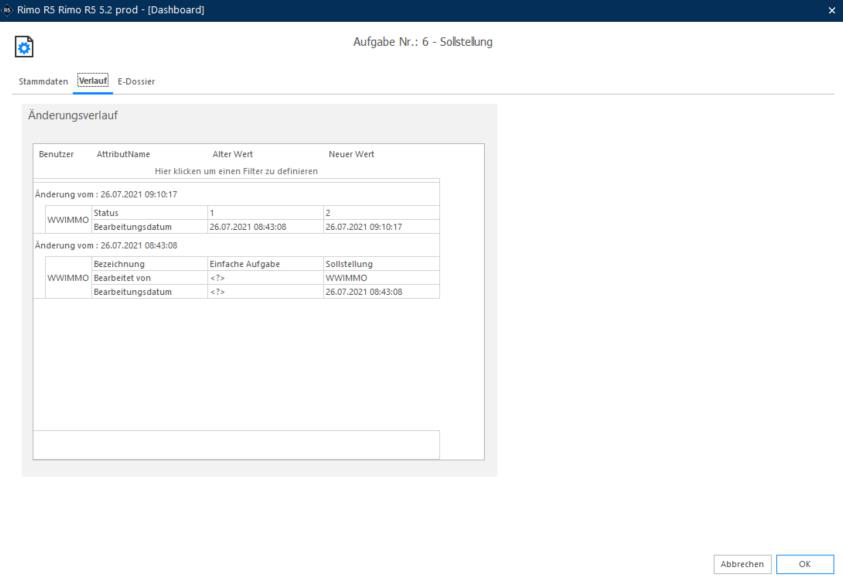Confirm with the OK button
Screen dimensions: 843x580
pyautogui.click(x=805, y=564)
